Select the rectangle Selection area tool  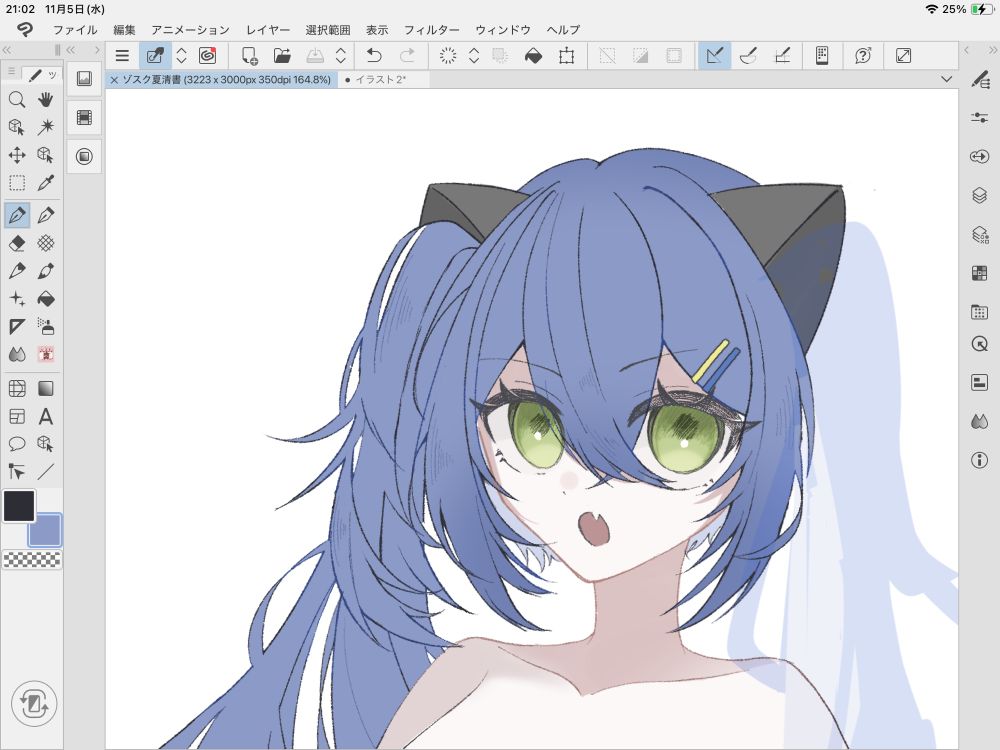click(x=17, y=183)
